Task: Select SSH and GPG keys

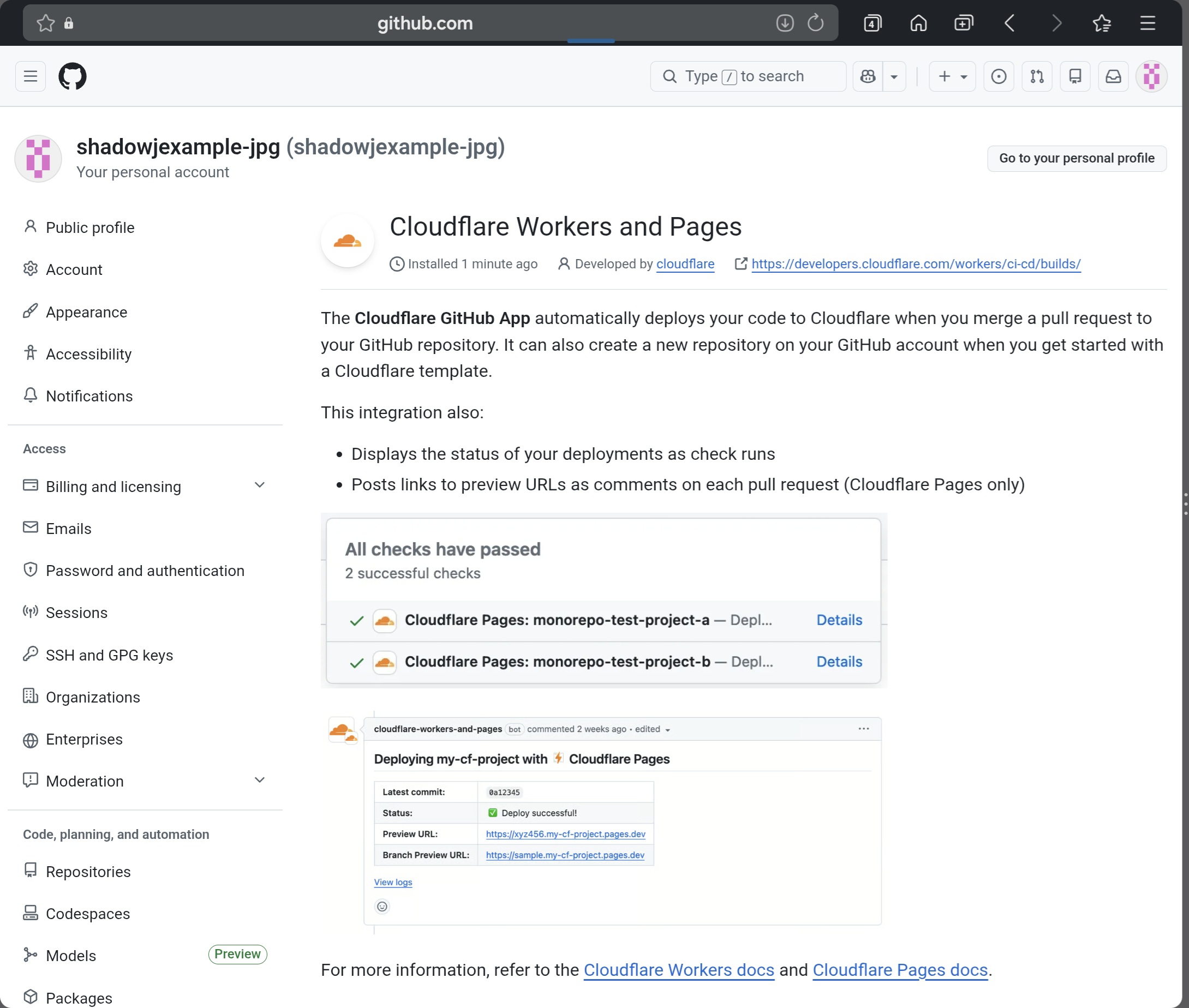Action: (x=109, y=655)
